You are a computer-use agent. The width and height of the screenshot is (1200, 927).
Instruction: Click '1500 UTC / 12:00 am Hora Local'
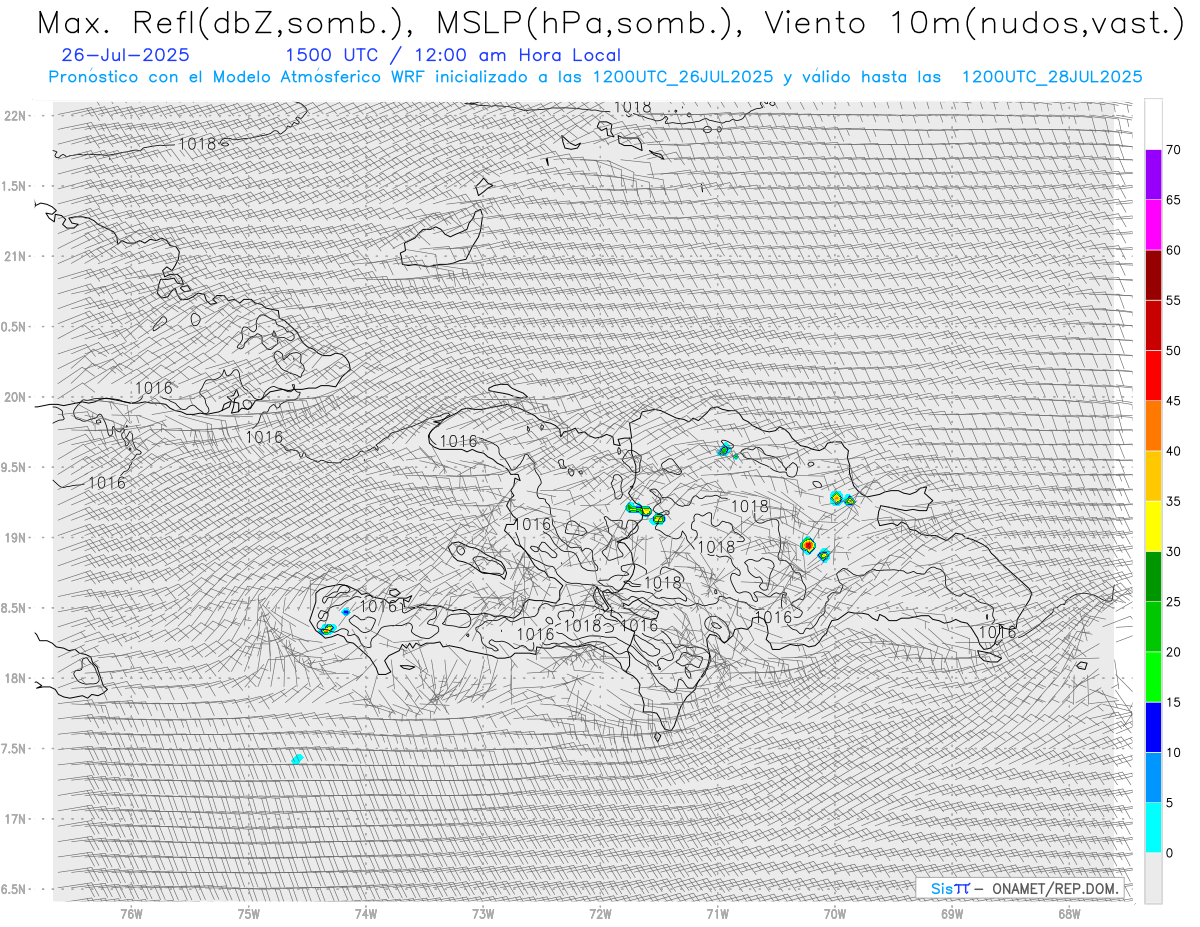pyautogui.click(x=452, y=55)
